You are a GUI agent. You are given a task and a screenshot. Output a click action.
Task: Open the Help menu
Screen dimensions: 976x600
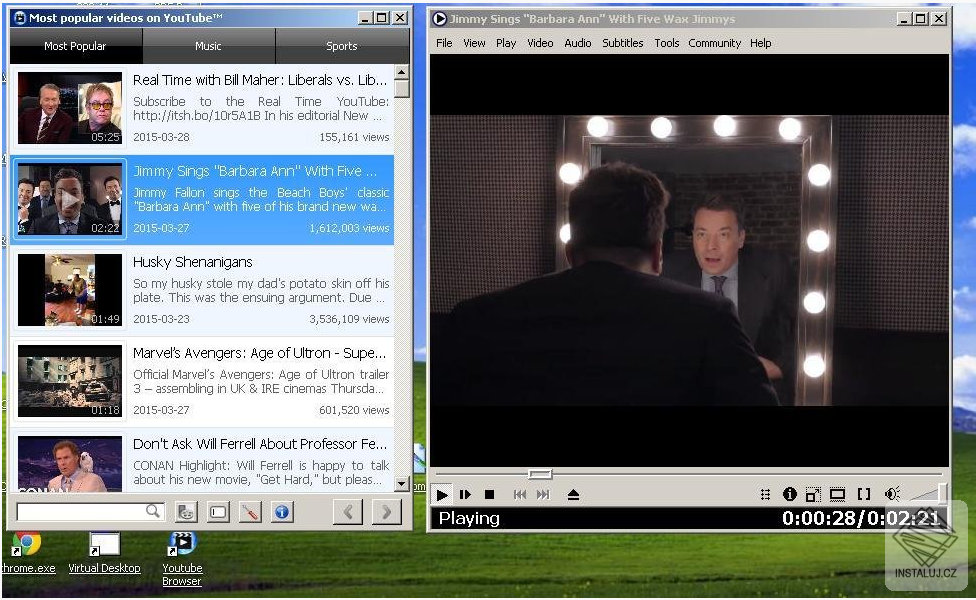760,43
